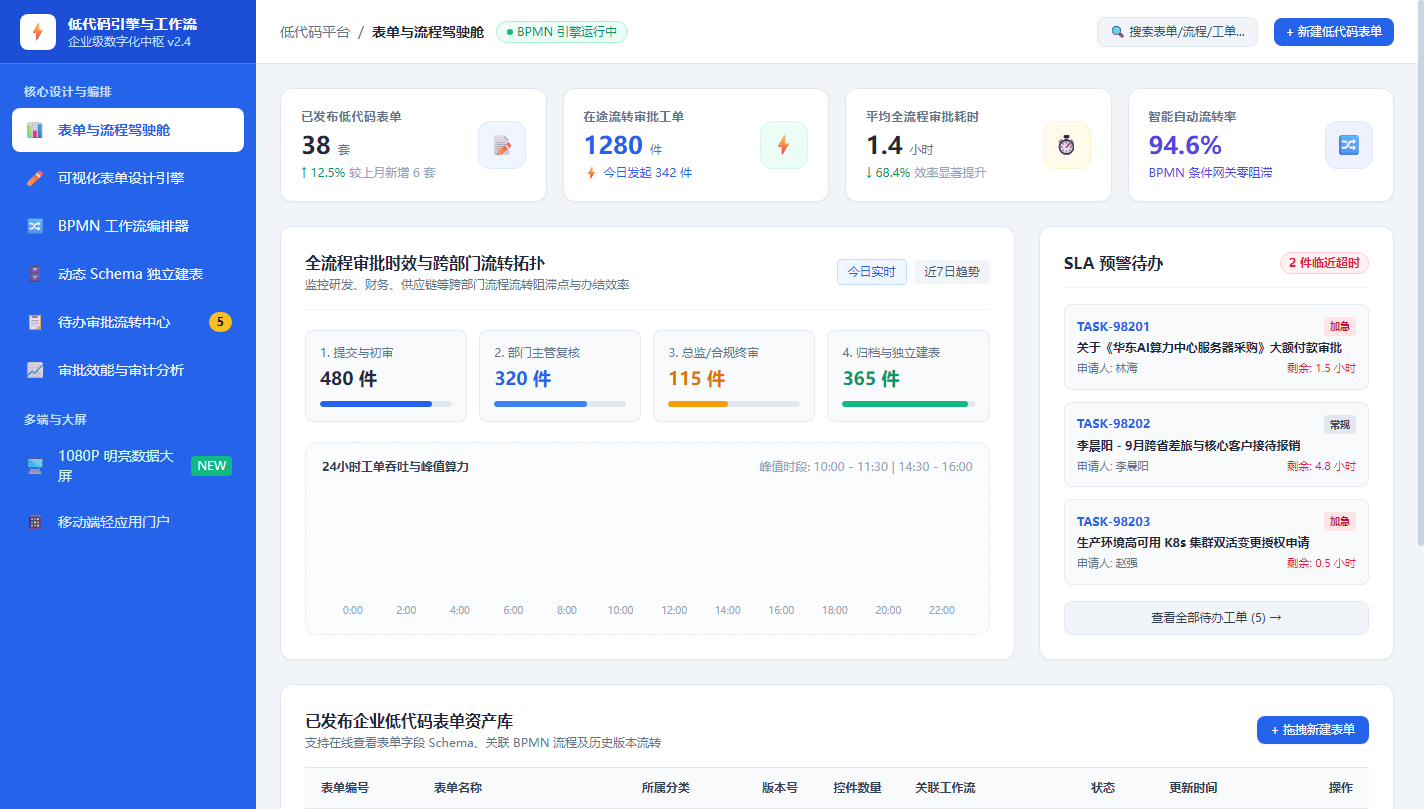The width and height of the screenshot is (1424, 809).
Task: Click the 提交与初审 progress bar
Action: [x=386, y=404]
